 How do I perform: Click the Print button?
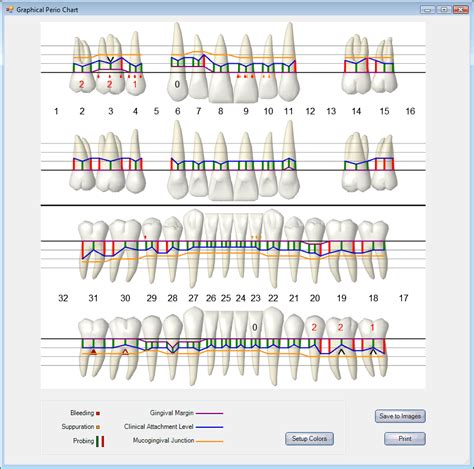(x=405, y=439)
